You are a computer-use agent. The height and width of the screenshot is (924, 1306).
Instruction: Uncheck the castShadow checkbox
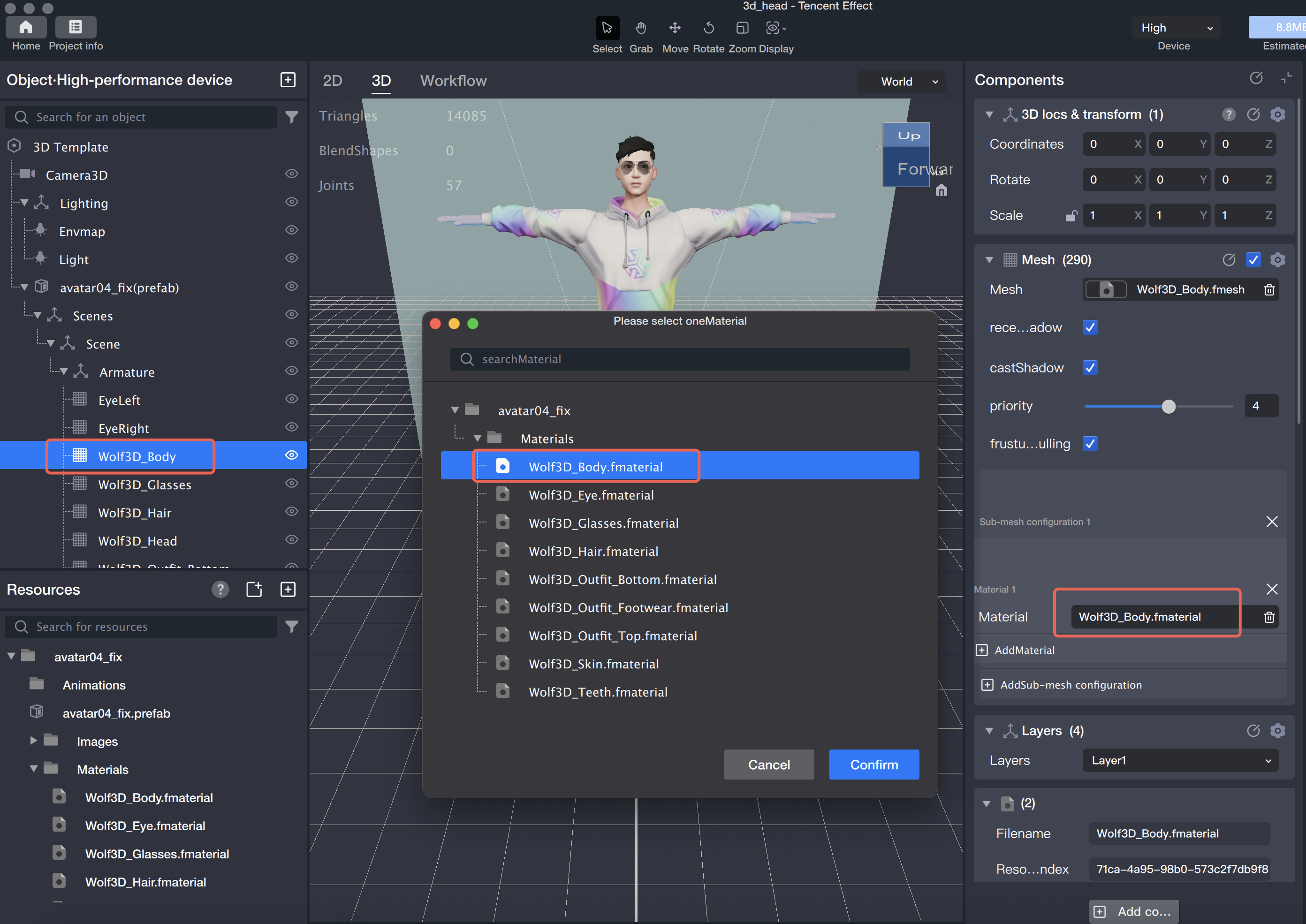coord(1090,368)
